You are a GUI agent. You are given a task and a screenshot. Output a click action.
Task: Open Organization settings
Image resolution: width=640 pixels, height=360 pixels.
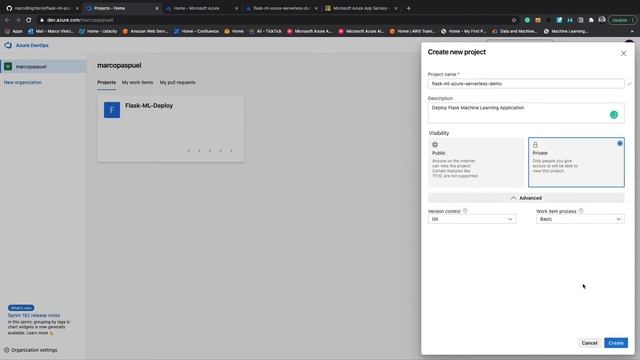click(31, 350)
